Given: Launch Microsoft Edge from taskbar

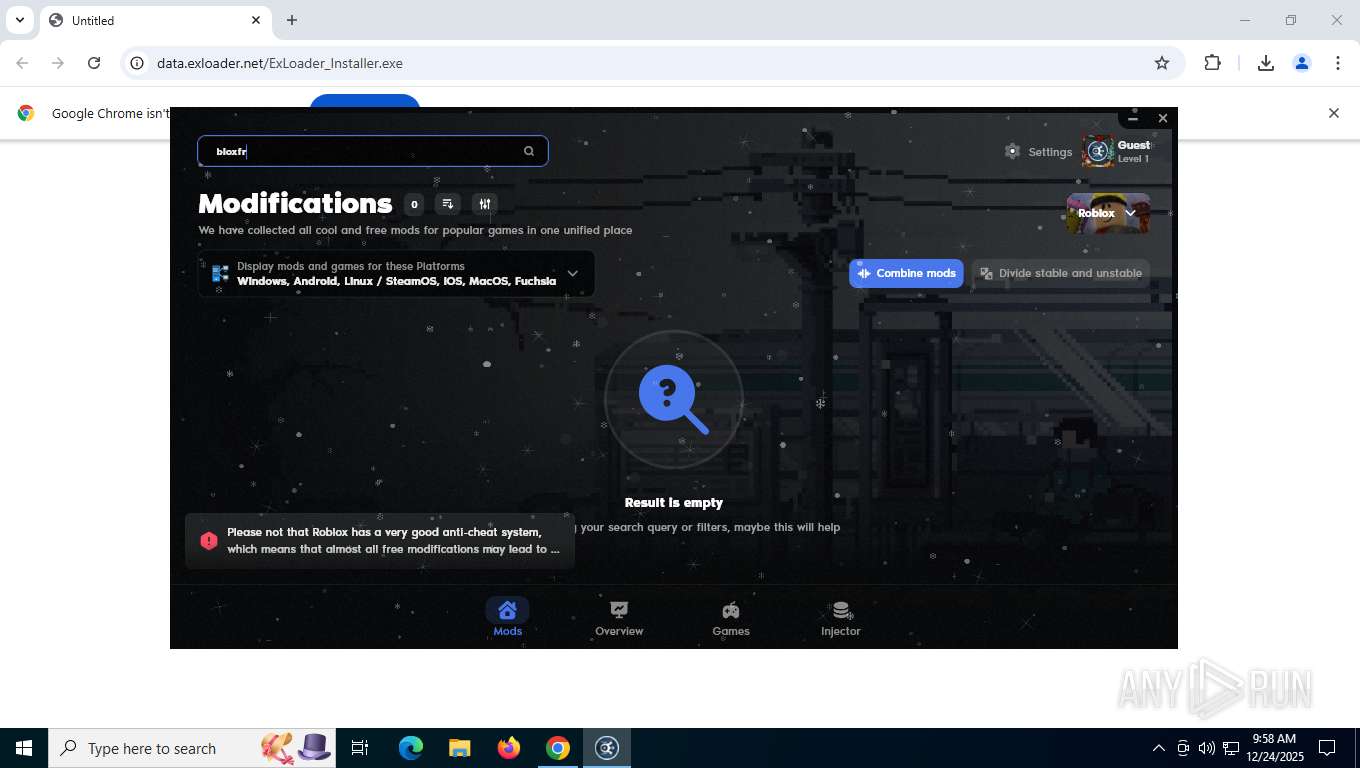Looking at the screenshot, I should pos(411,748).
